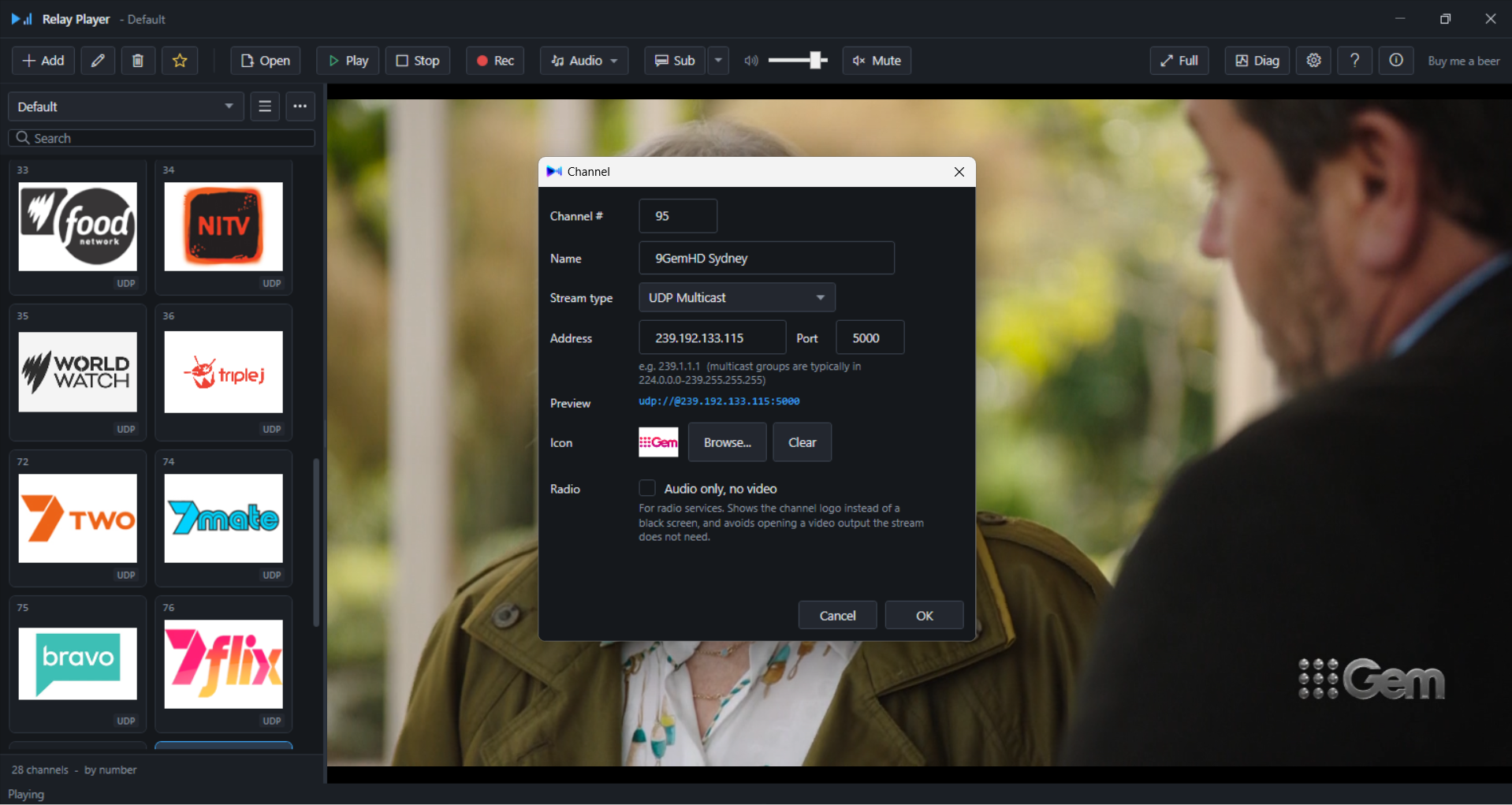Viewport: 1512px width, 805px height.
Task: Click the speaker volume icon
Action: tap(751, 61)
